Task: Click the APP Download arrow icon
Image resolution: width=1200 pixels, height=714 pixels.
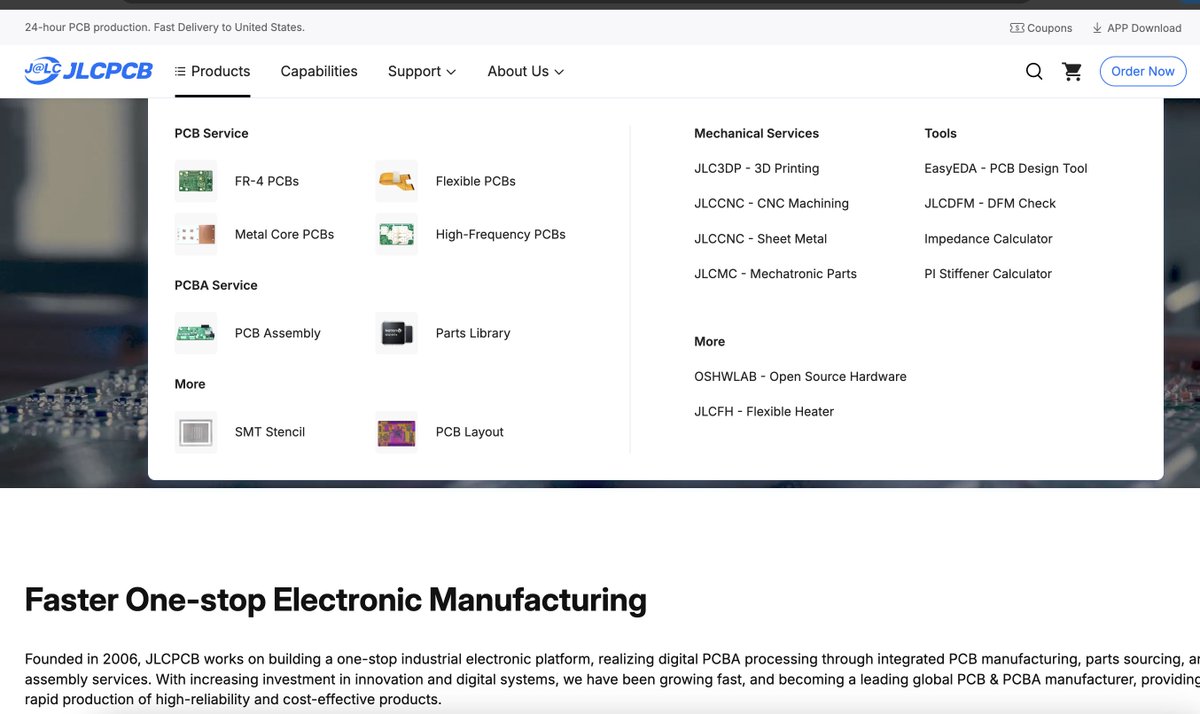Action: (1097, 28)
